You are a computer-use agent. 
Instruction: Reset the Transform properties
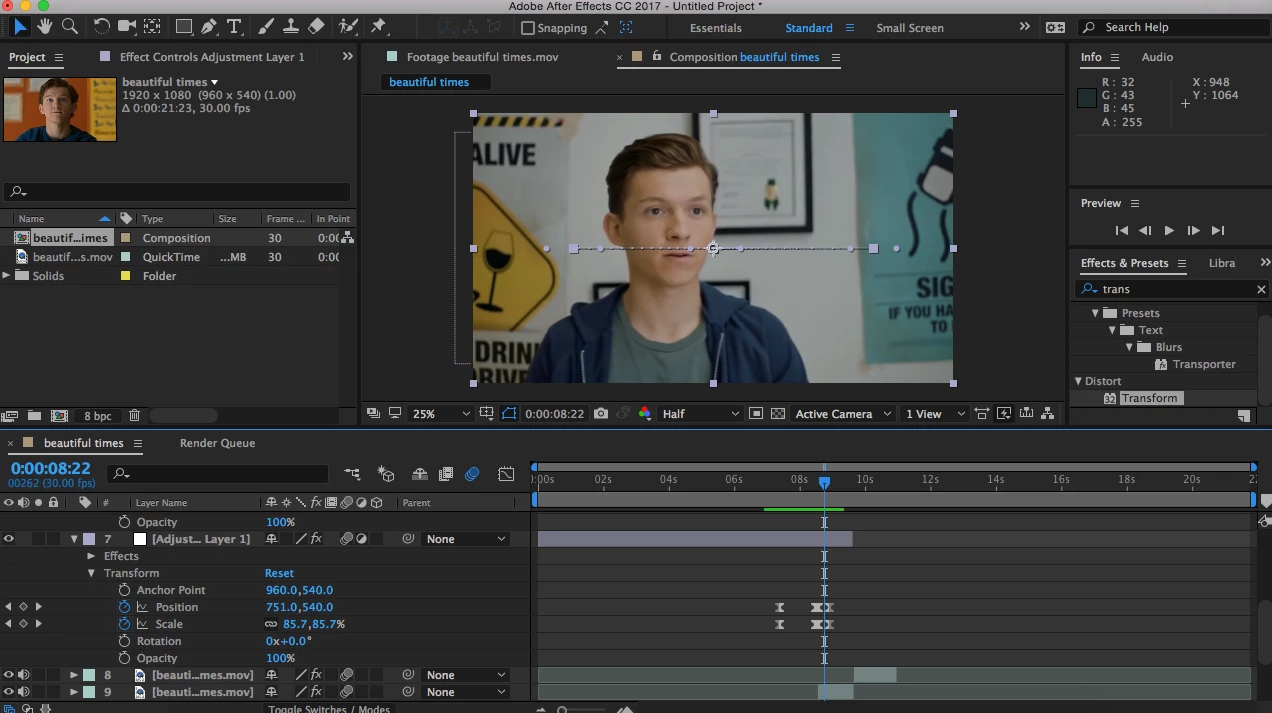click(x=279, y=573)
